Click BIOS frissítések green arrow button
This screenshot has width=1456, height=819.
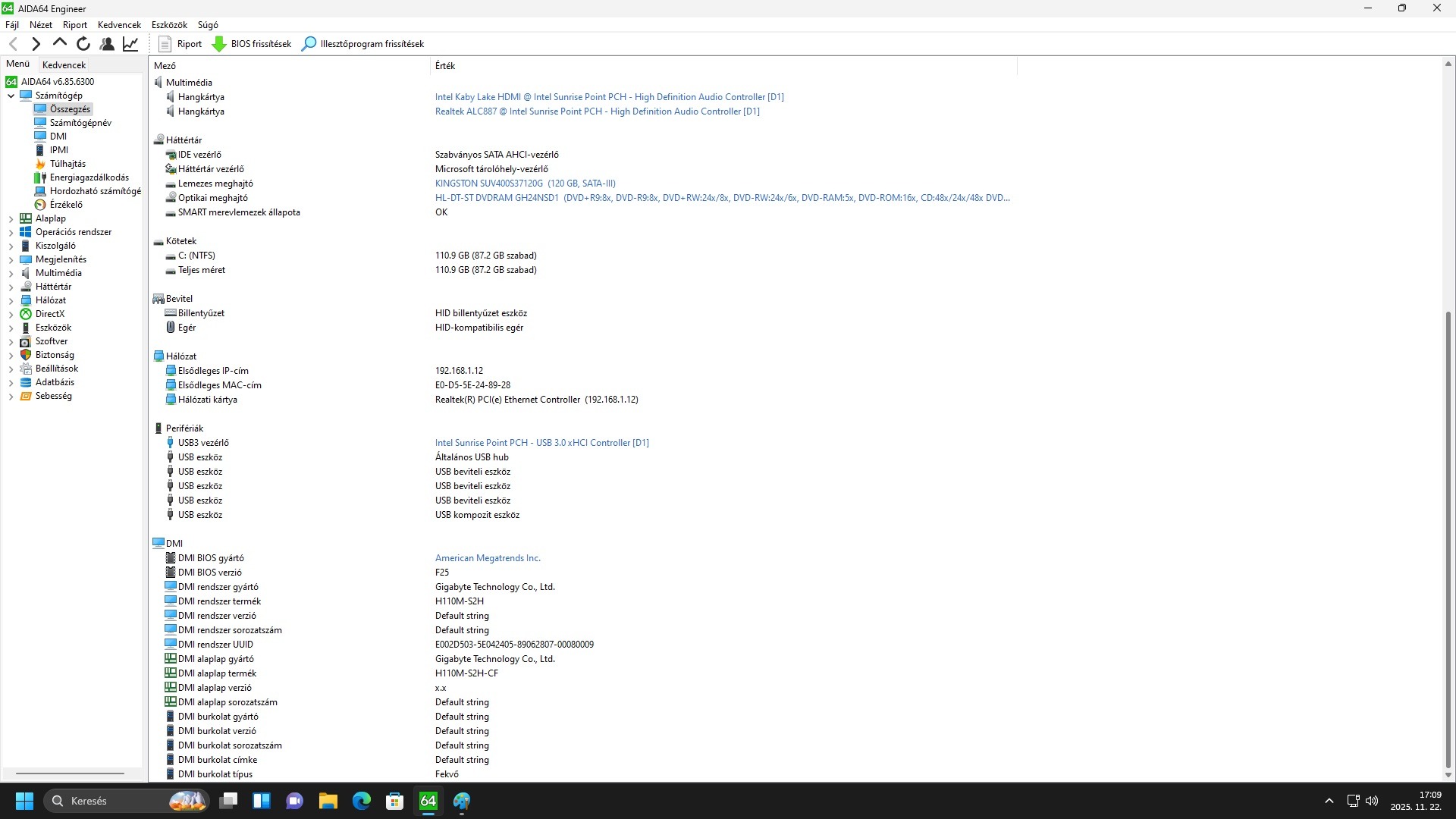[x=251, y=44]
